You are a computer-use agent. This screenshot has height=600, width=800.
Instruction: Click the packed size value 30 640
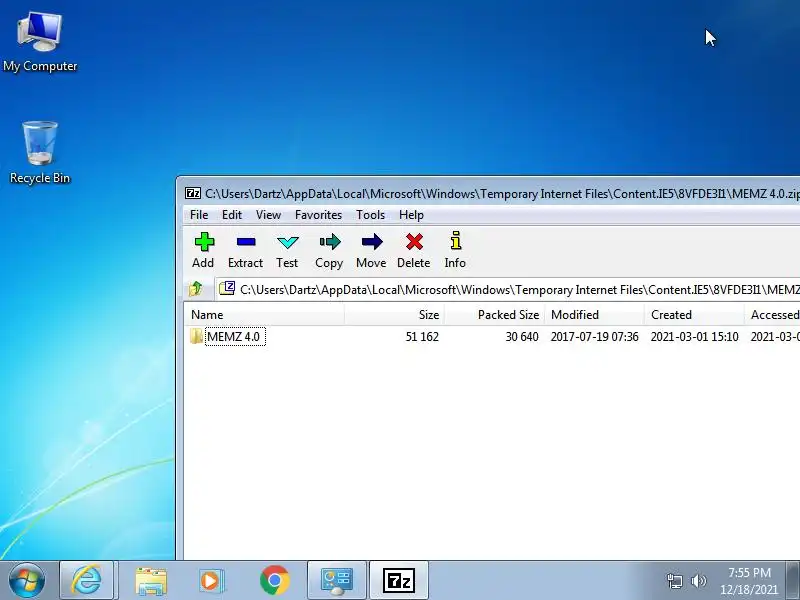click(x=522, y=337)
